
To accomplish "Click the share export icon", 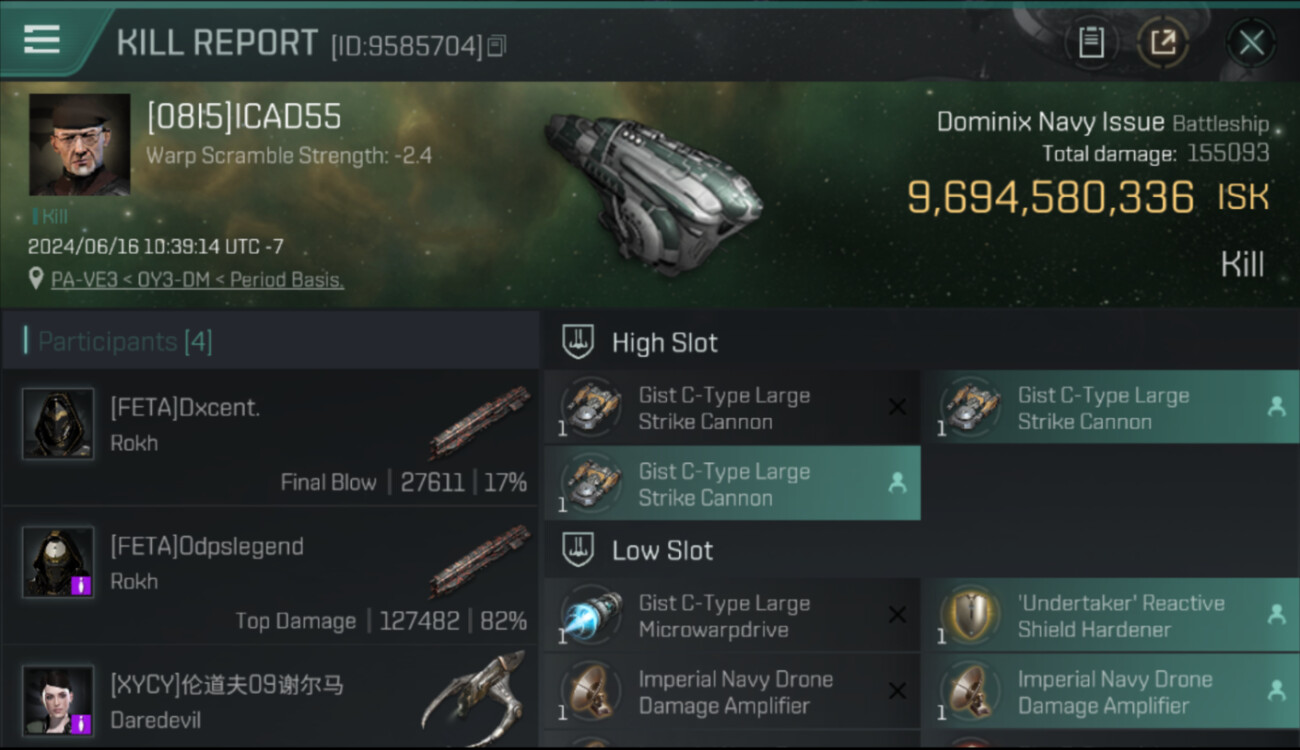I will pyautogui.click(x=1163, y=42).
